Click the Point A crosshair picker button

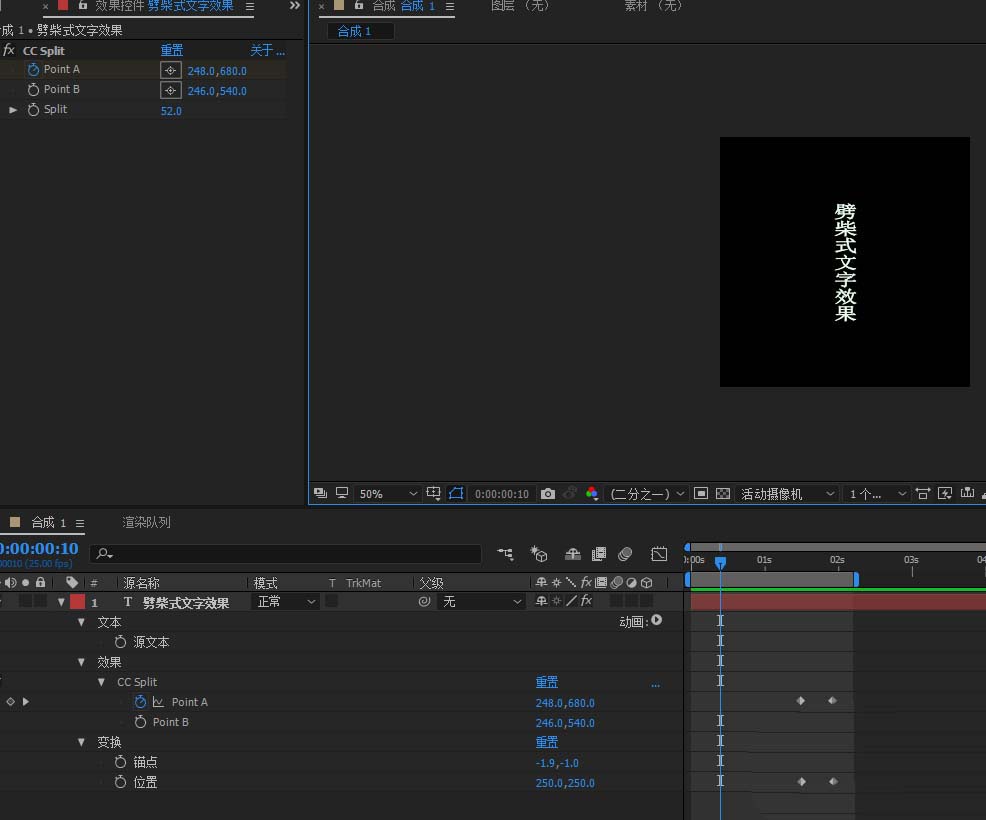click(x=170, y=70)
